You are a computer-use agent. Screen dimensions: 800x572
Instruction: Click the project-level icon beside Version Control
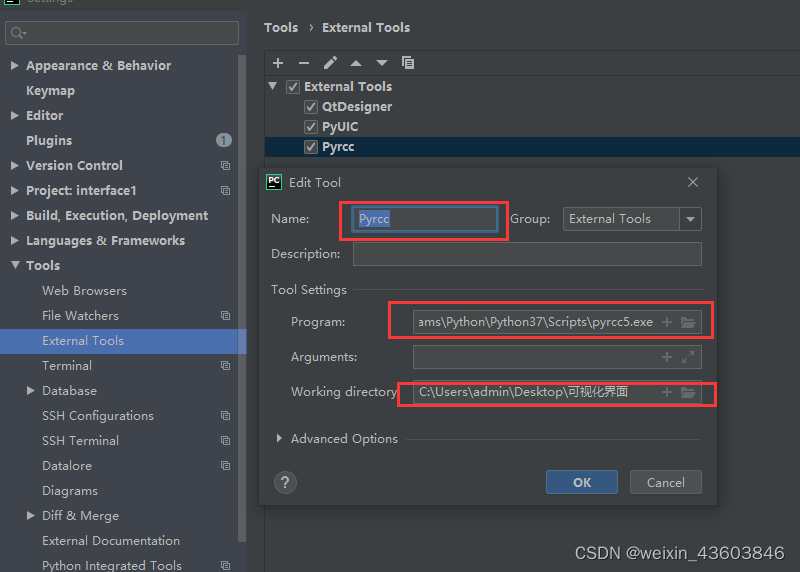click(226, 165)
